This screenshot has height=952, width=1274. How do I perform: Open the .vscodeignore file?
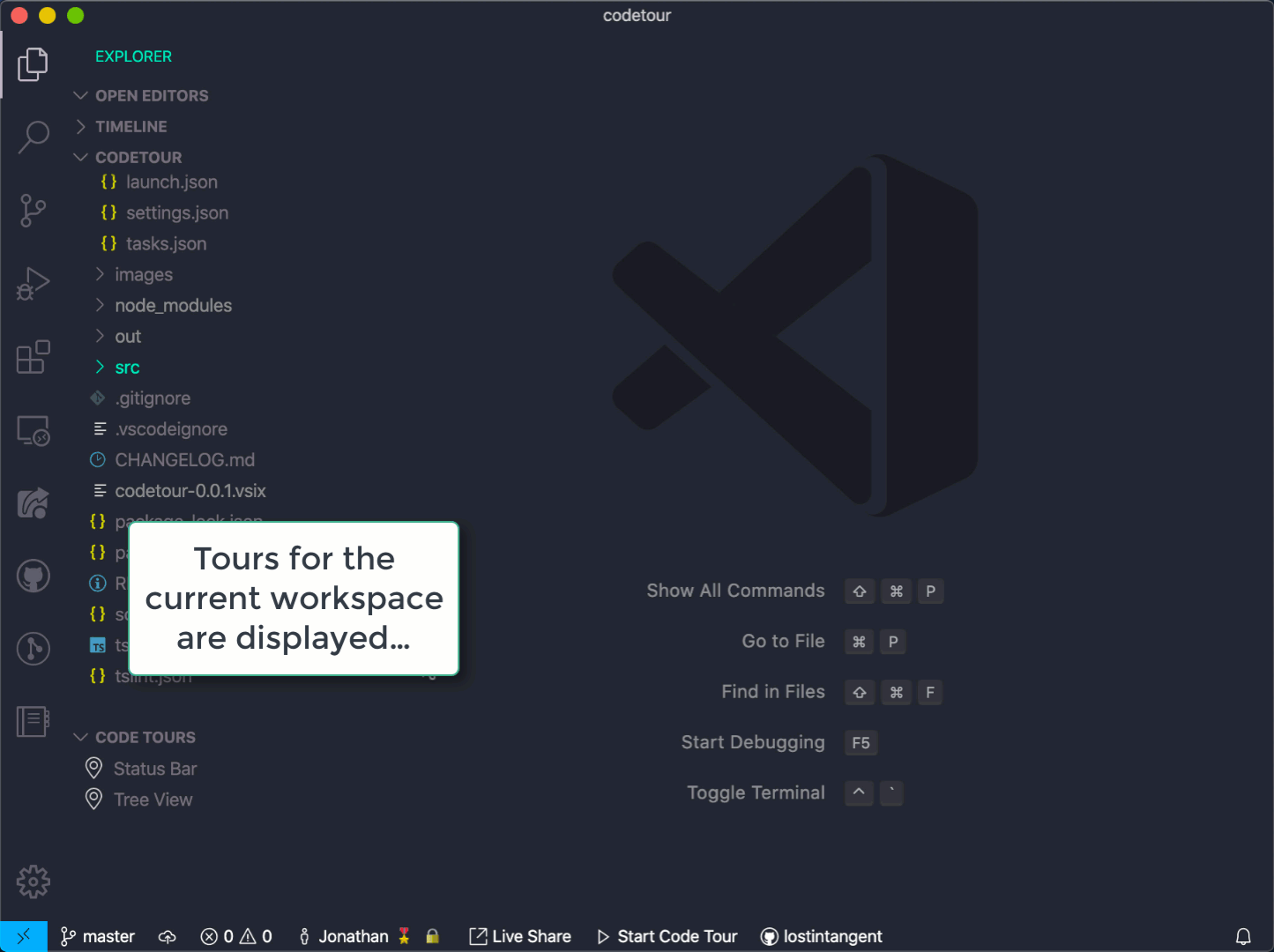[171, 429]
